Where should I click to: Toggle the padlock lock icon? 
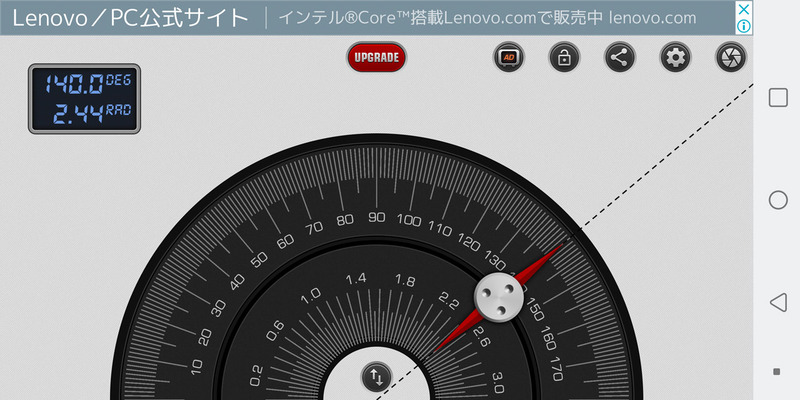click(x=564, y=57)
